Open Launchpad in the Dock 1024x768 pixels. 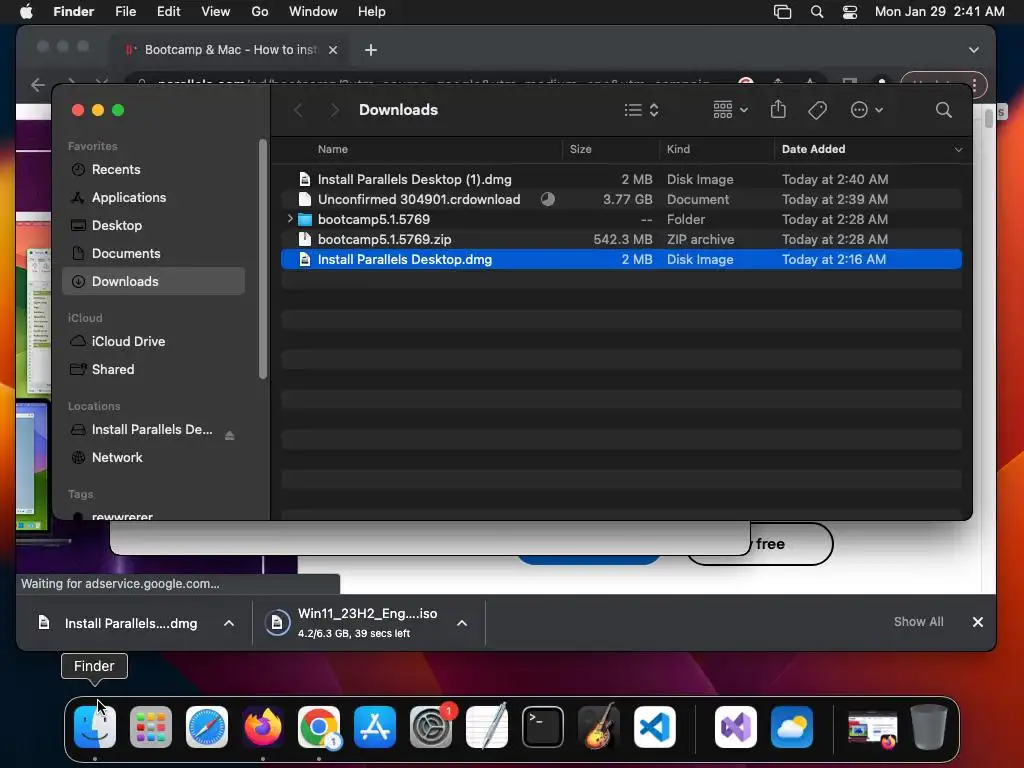point(151,727)
